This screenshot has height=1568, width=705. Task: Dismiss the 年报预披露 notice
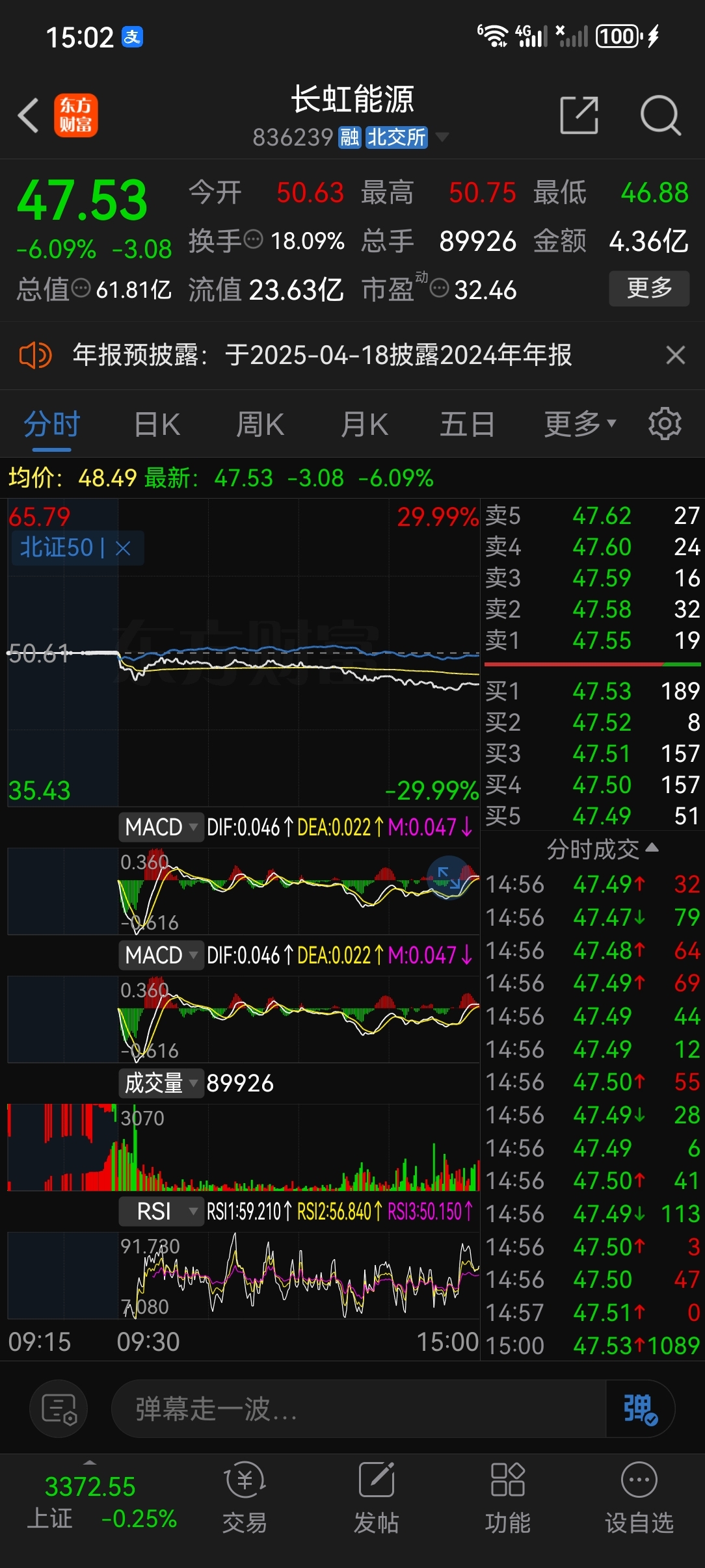(676, 355)
